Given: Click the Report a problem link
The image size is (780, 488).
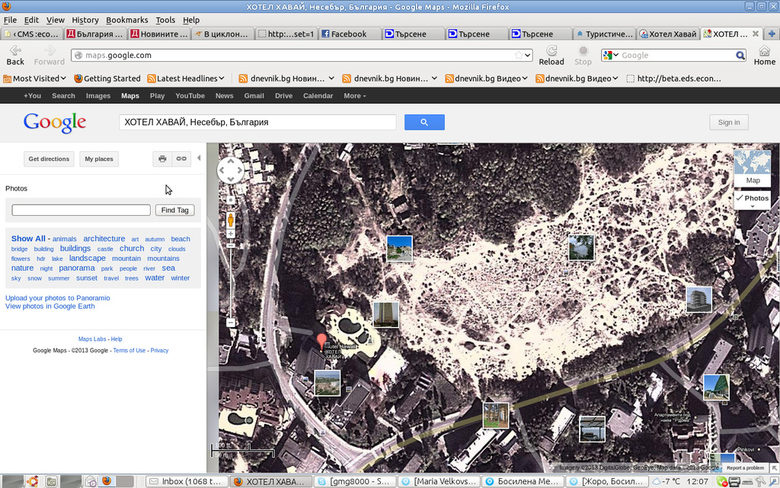Looking at the screenshot, I should (745, 468).
